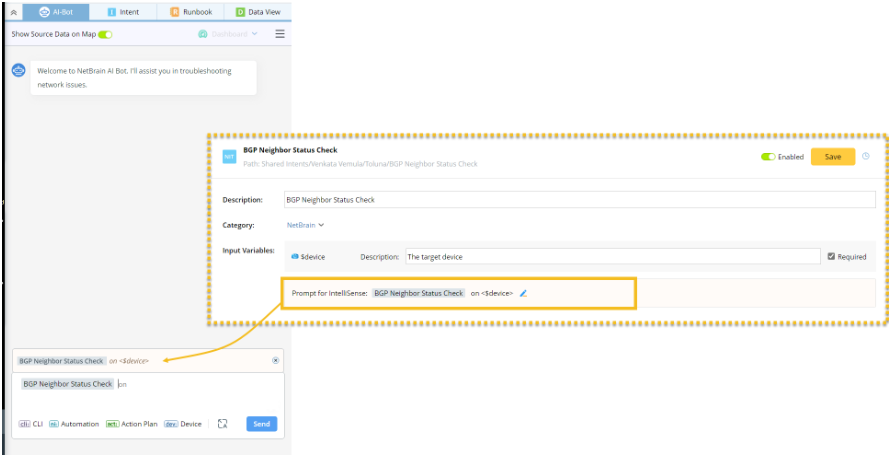Edit IntelliSense prompt with pencil icon
This screenshot has height=458, width=892.
523,294
